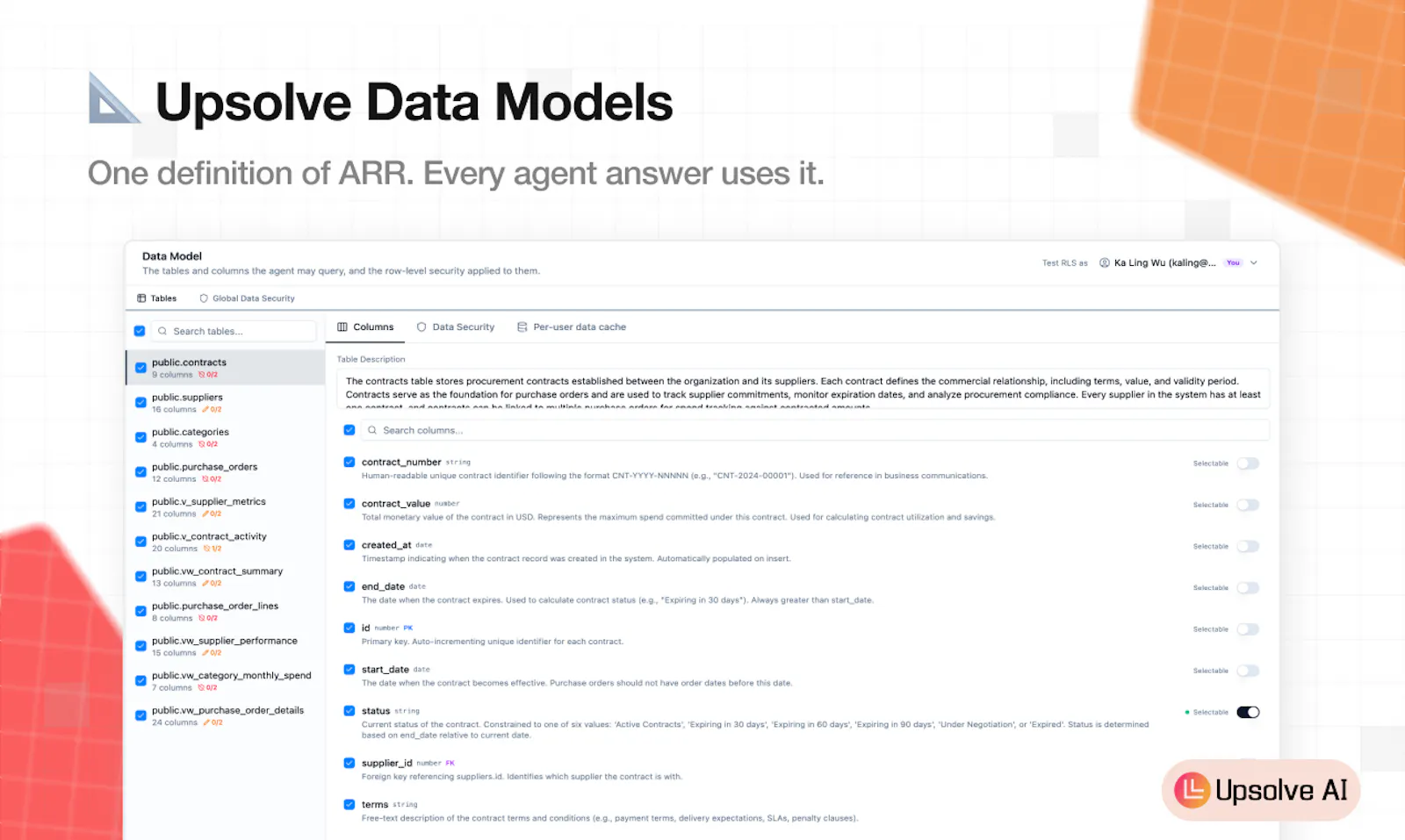Uncheck the contract_number column checkbox

click(349, 462)
